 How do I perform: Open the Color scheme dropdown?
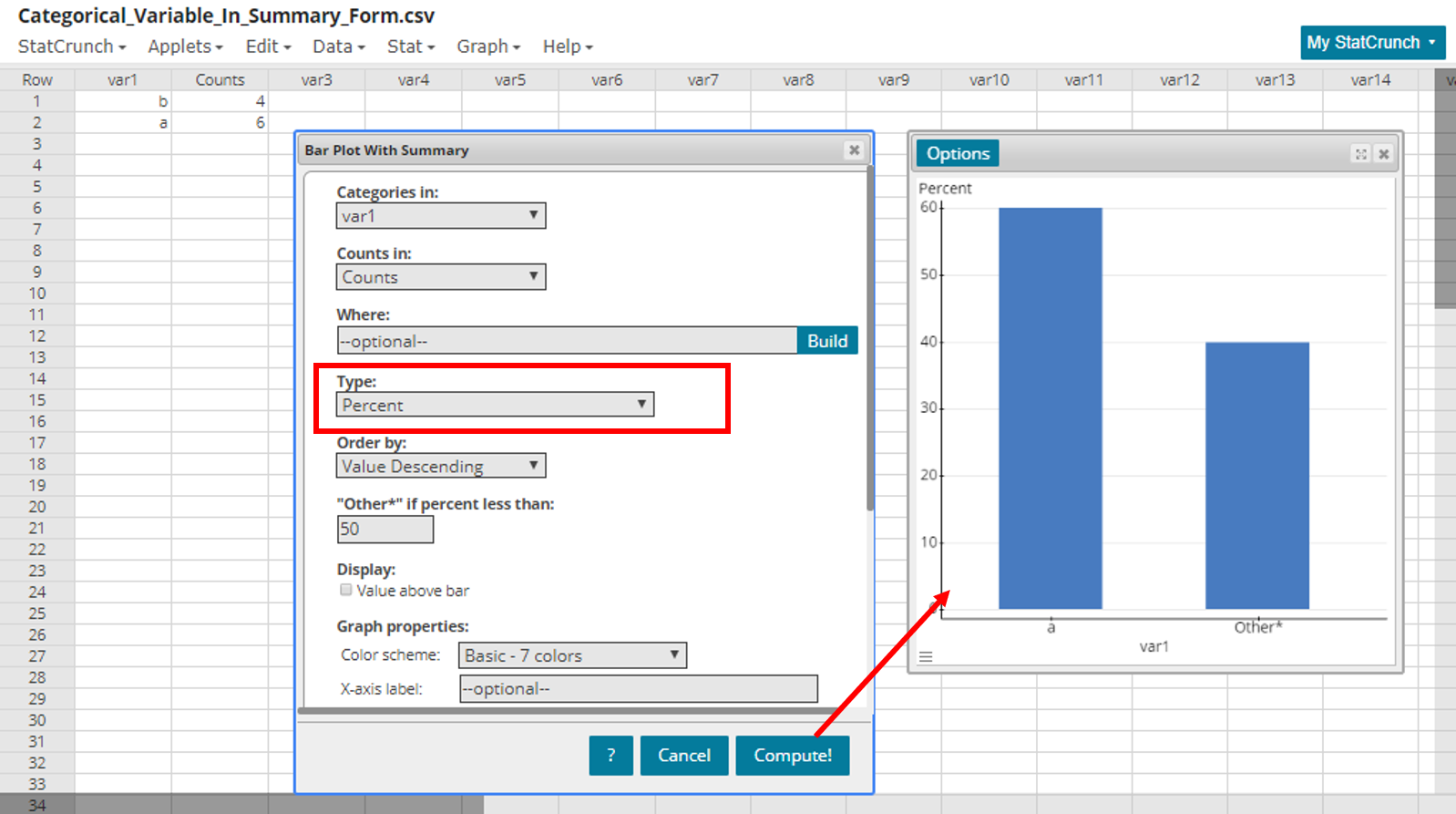coord(572,655)
